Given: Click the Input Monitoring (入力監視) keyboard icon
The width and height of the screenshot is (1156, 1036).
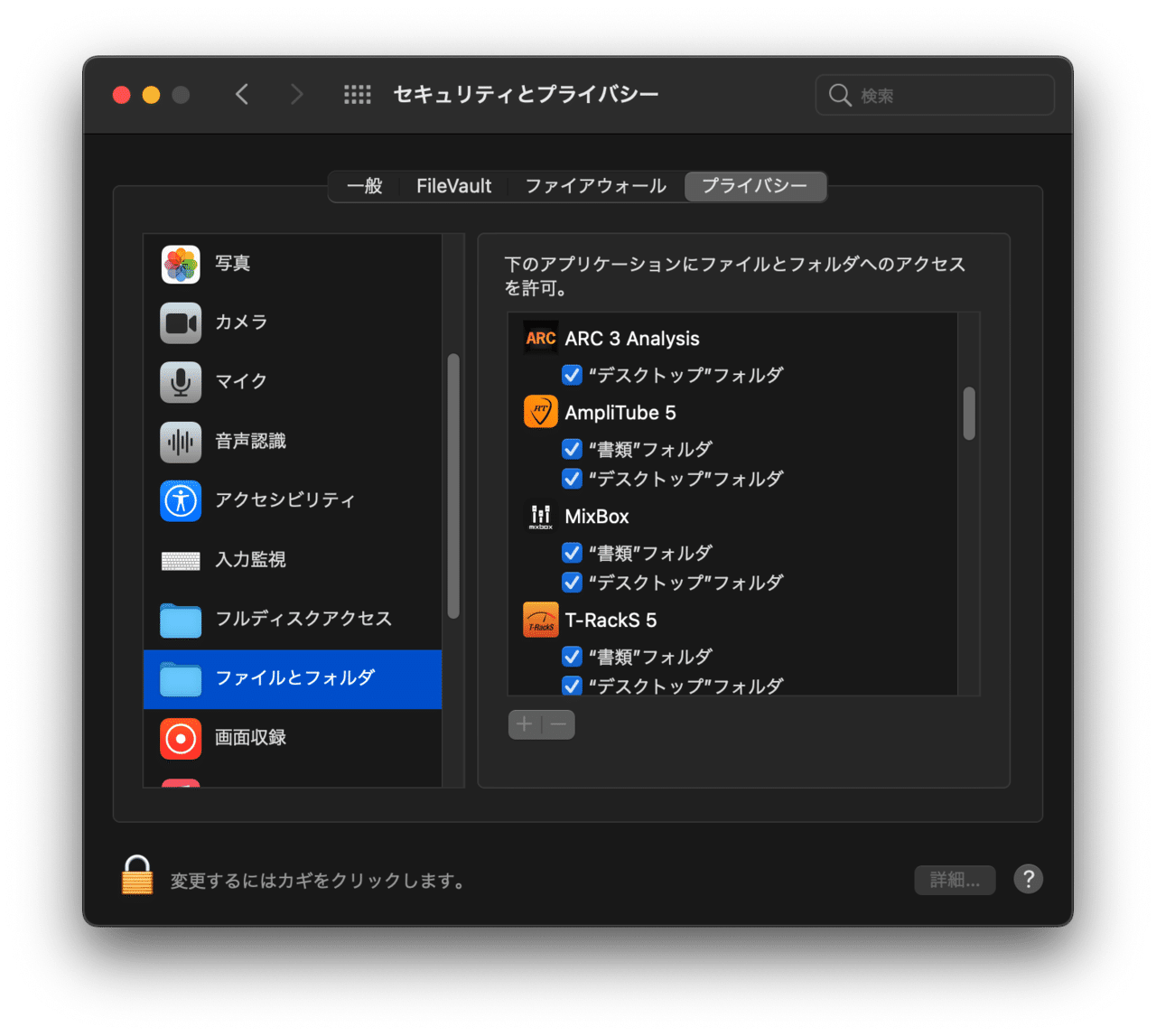Looking at the screenshot, I should tap(181, 561).
